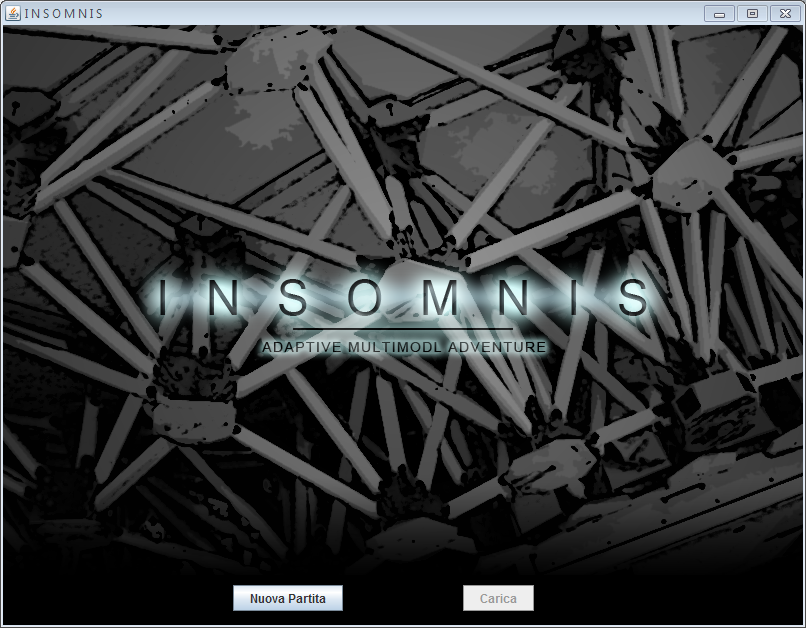This screenshot has width=806, height=628.
Task: Maximize the INSOMNIS game window
Action: tap(752, 13)
